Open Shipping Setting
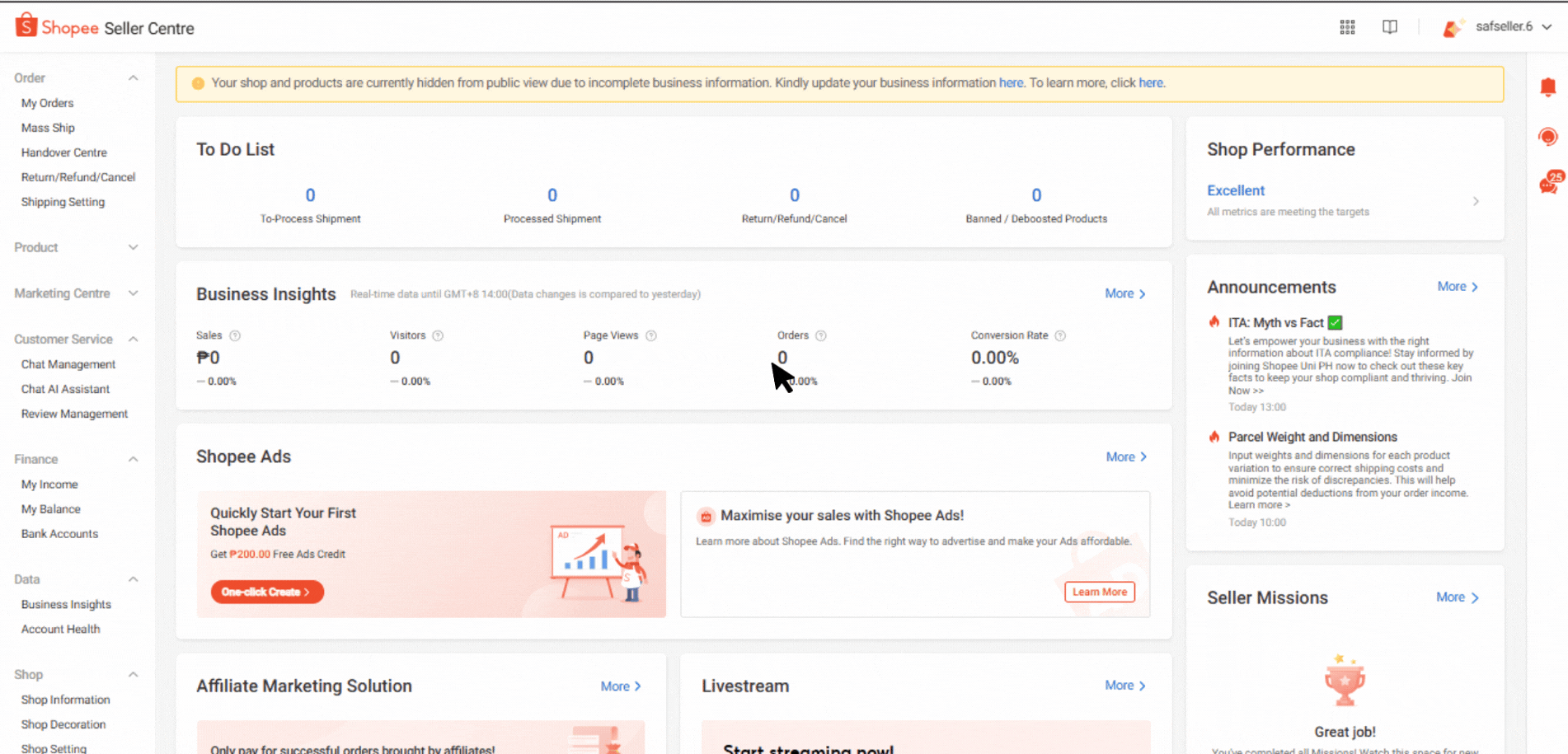 (63, 202)
